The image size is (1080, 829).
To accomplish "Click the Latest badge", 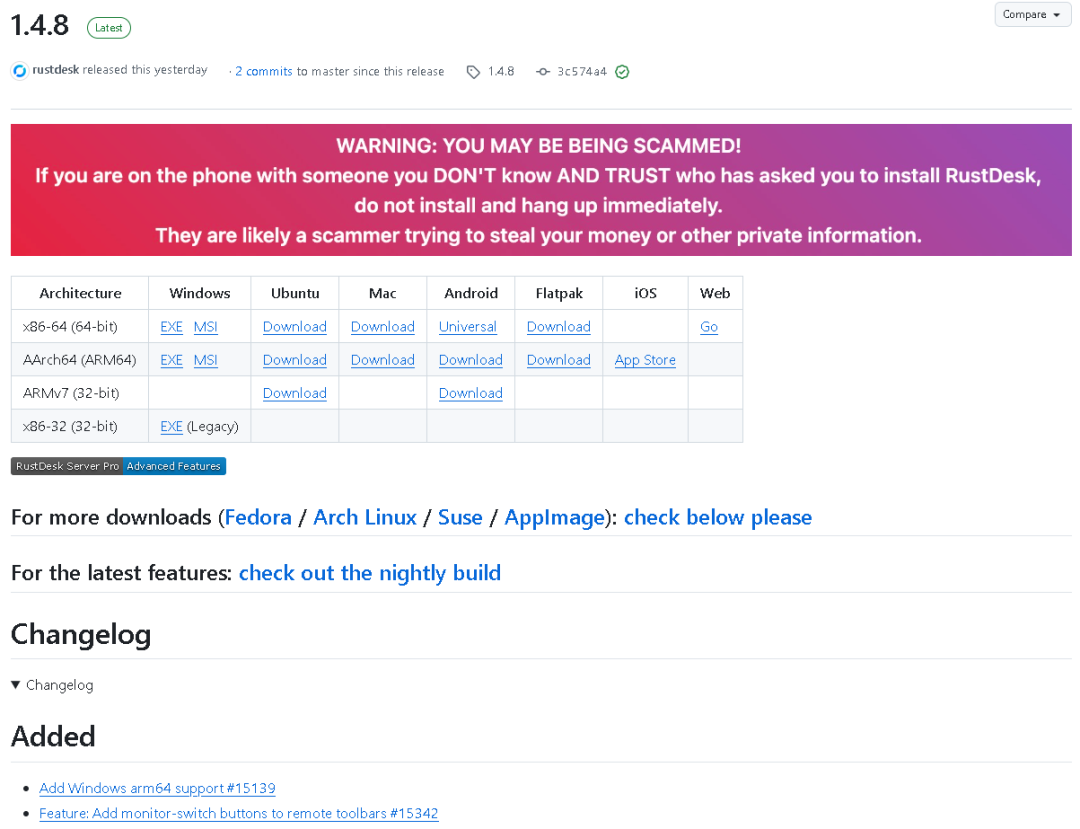I will (x=109, y=28).
